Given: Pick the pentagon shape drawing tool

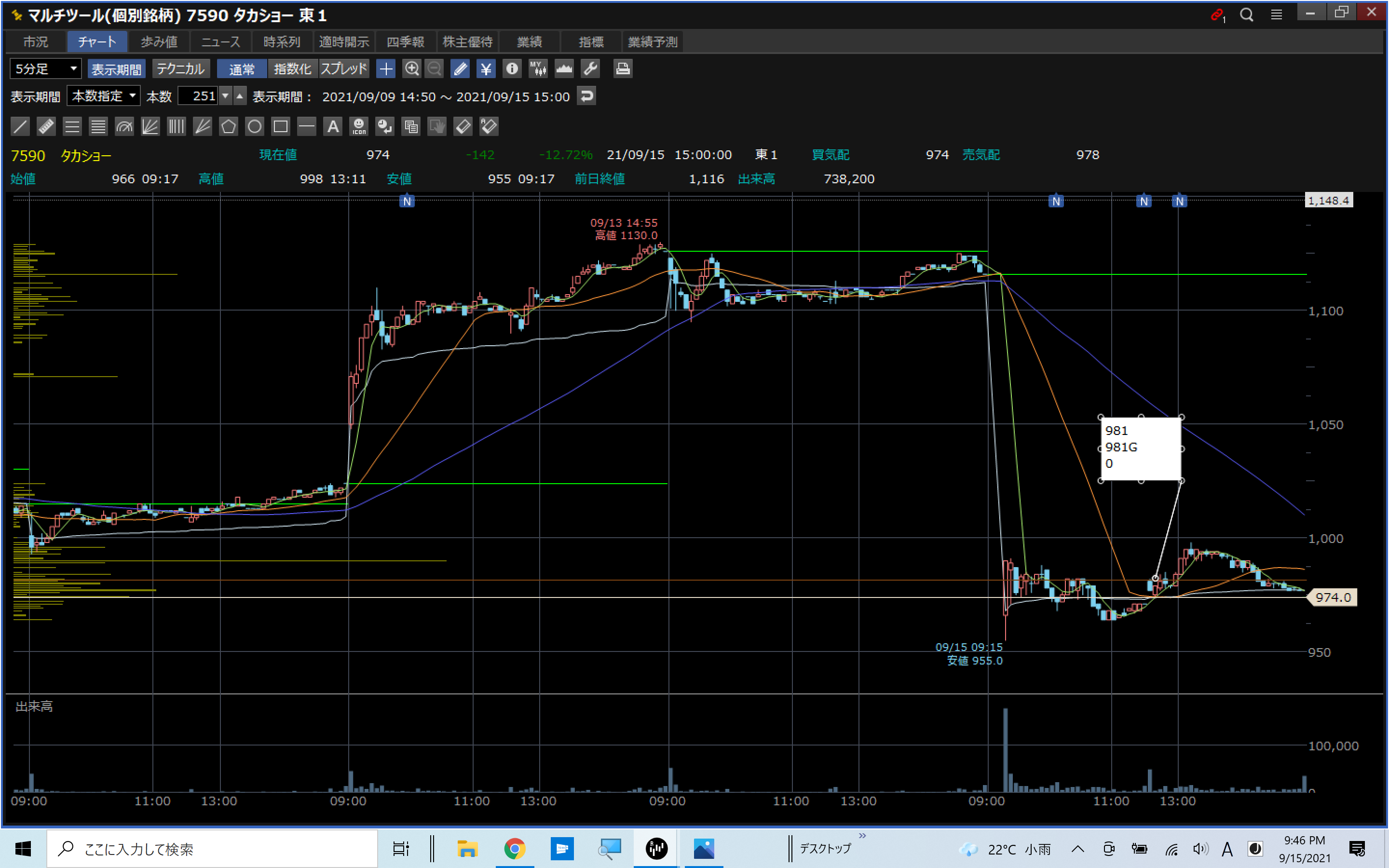Looking at the screenshot, I should (x=229, y=126).
